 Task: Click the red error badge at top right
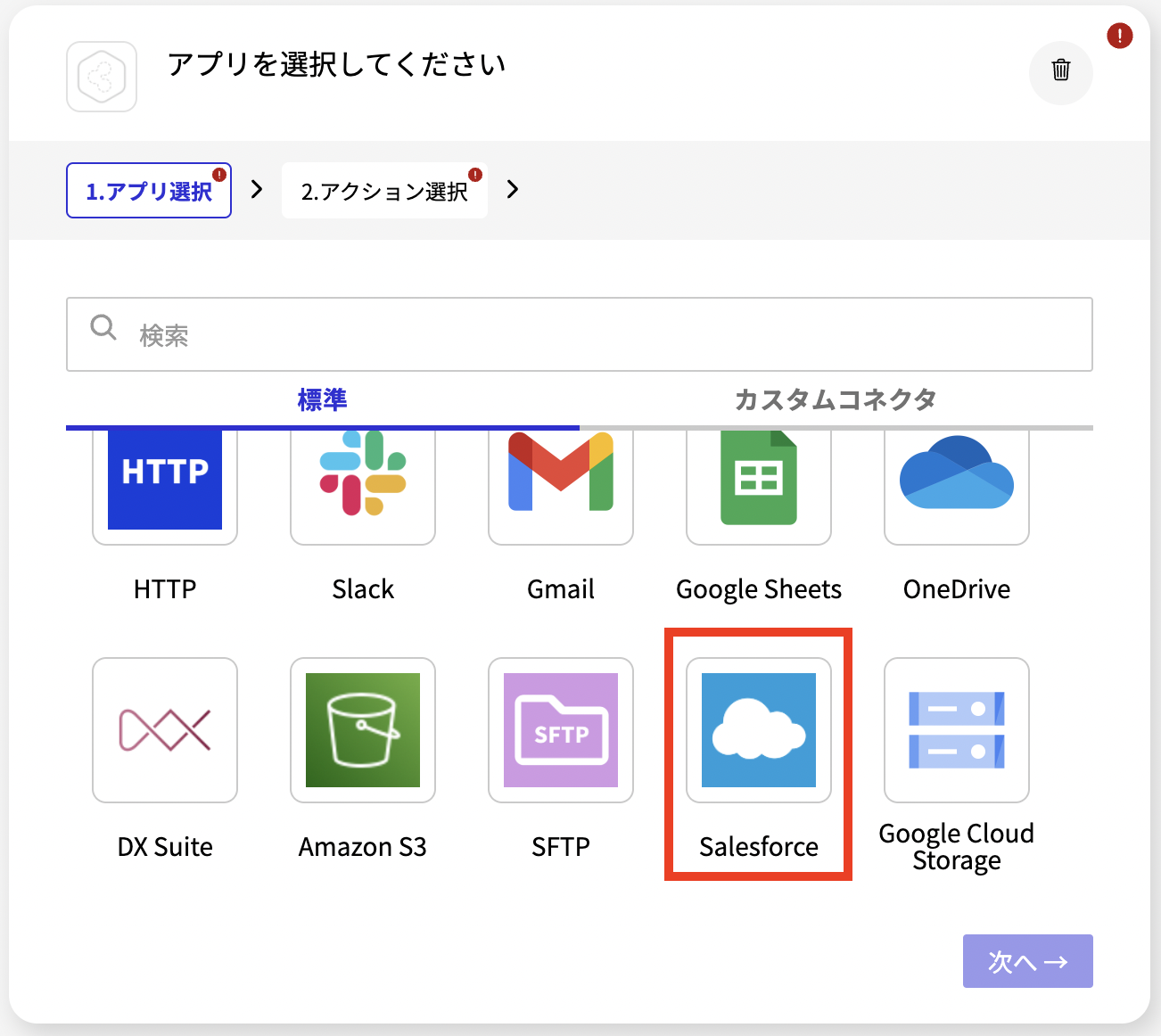tap(1120, 36)
